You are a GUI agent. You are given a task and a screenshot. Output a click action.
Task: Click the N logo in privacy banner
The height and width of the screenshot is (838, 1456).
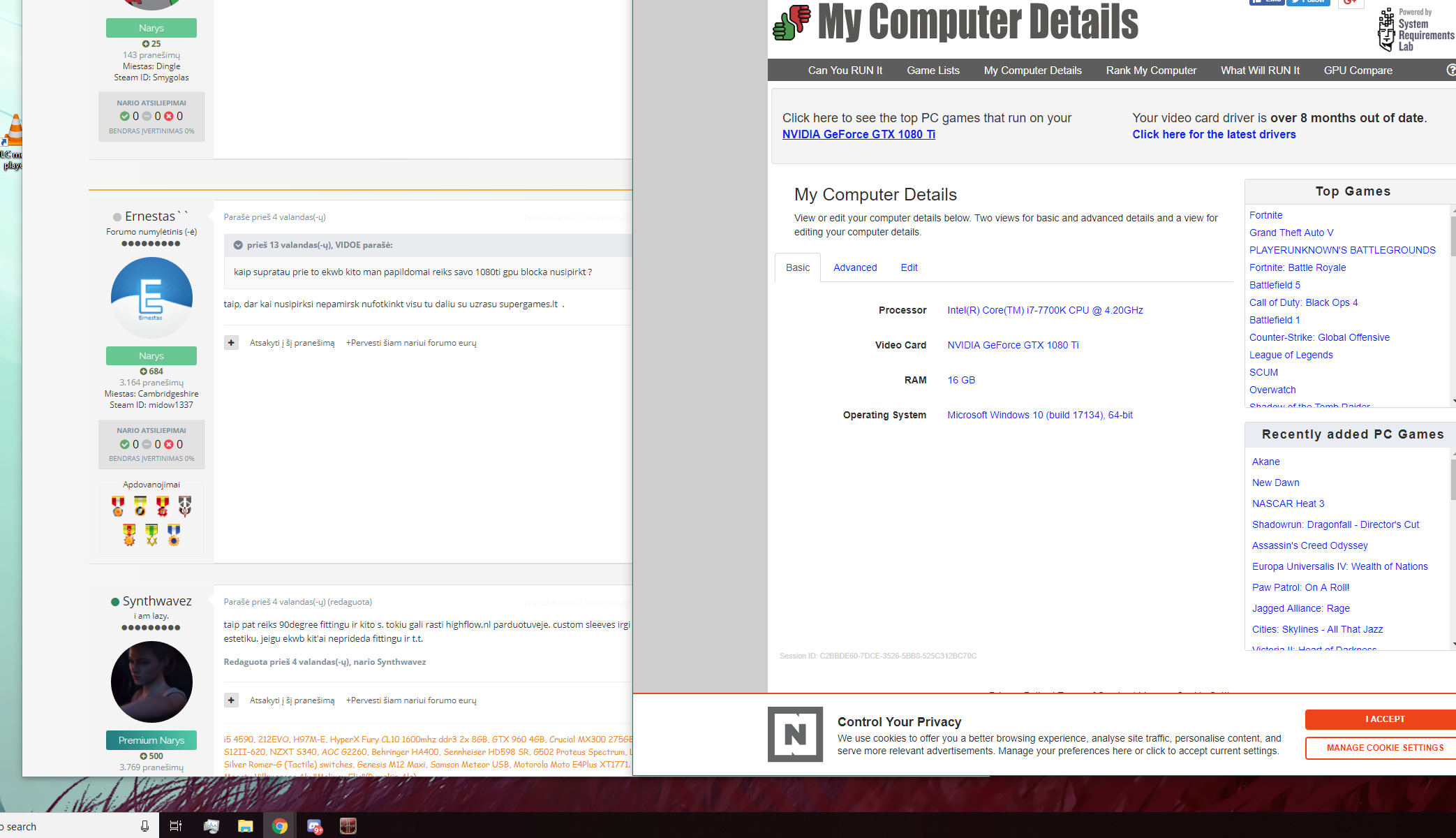click(795, 734)
